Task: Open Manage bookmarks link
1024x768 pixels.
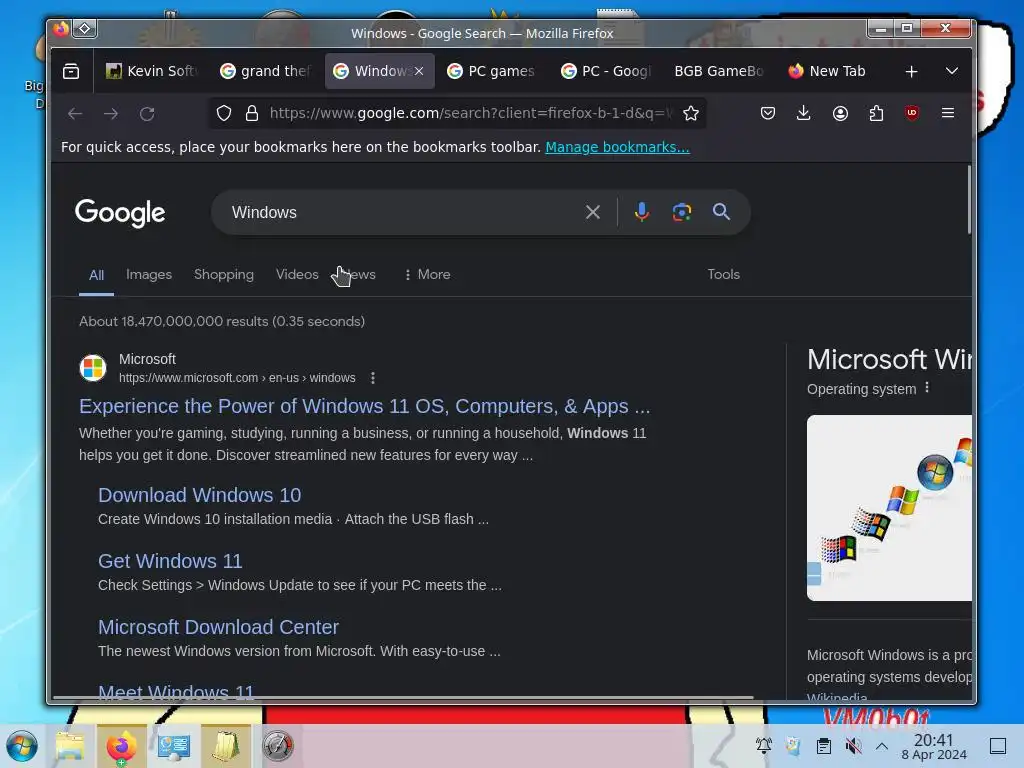Action: (x=617, y=148)
